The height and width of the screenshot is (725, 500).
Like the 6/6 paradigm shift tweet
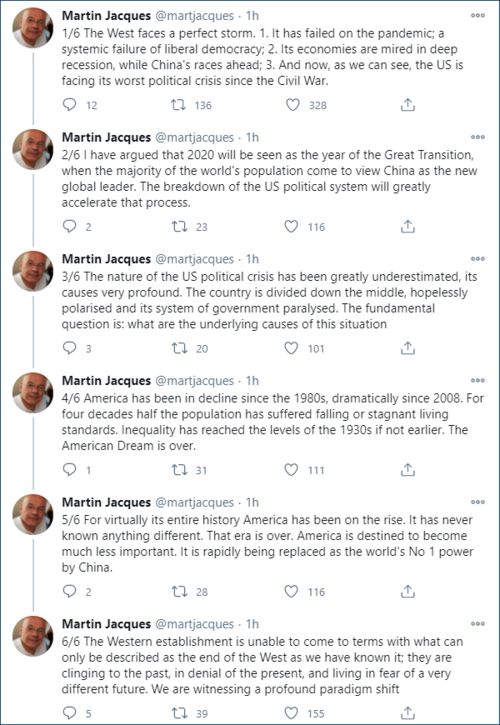coord(291,713)
